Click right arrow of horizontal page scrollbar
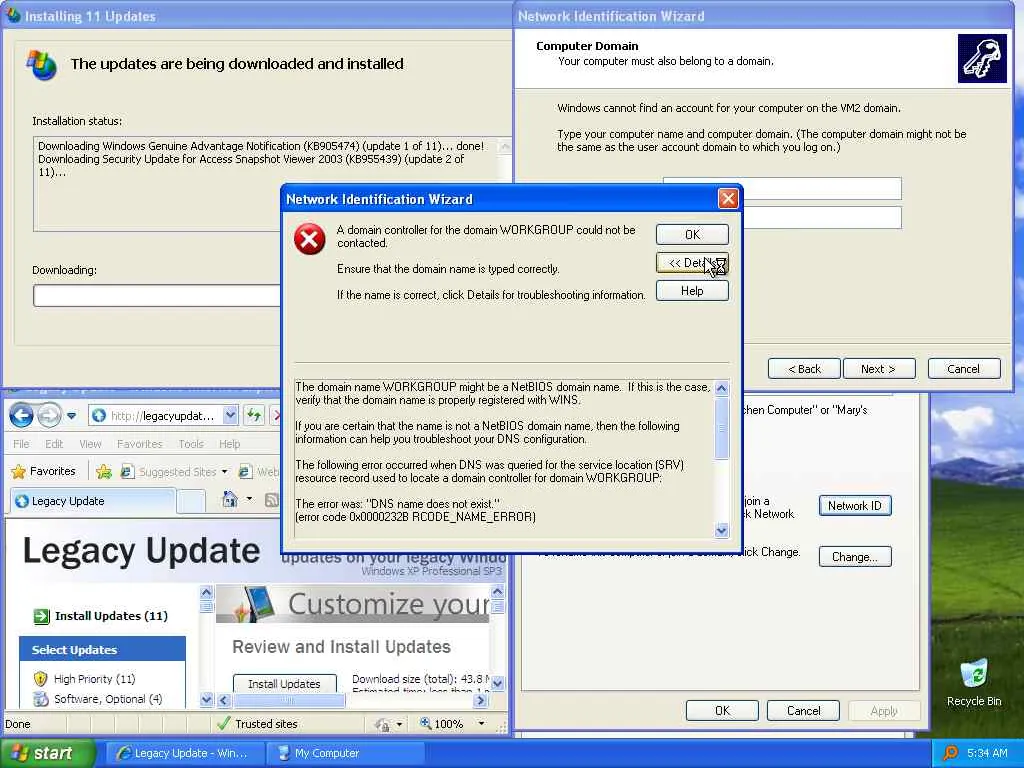The height and width of the screenshot is (768, 1024). pyautogui.click(x=481, y=700)
